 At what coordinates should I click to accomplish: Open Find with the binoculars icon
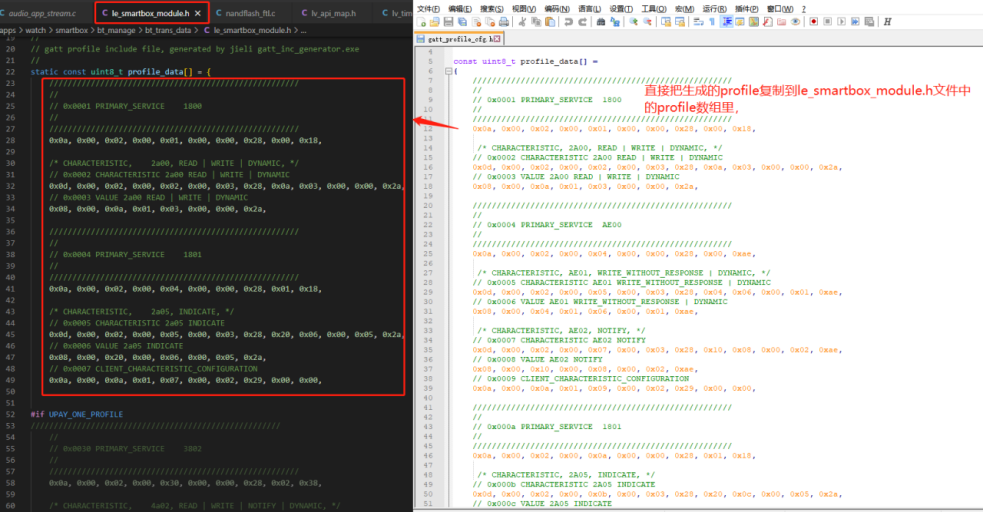[600, 22]
